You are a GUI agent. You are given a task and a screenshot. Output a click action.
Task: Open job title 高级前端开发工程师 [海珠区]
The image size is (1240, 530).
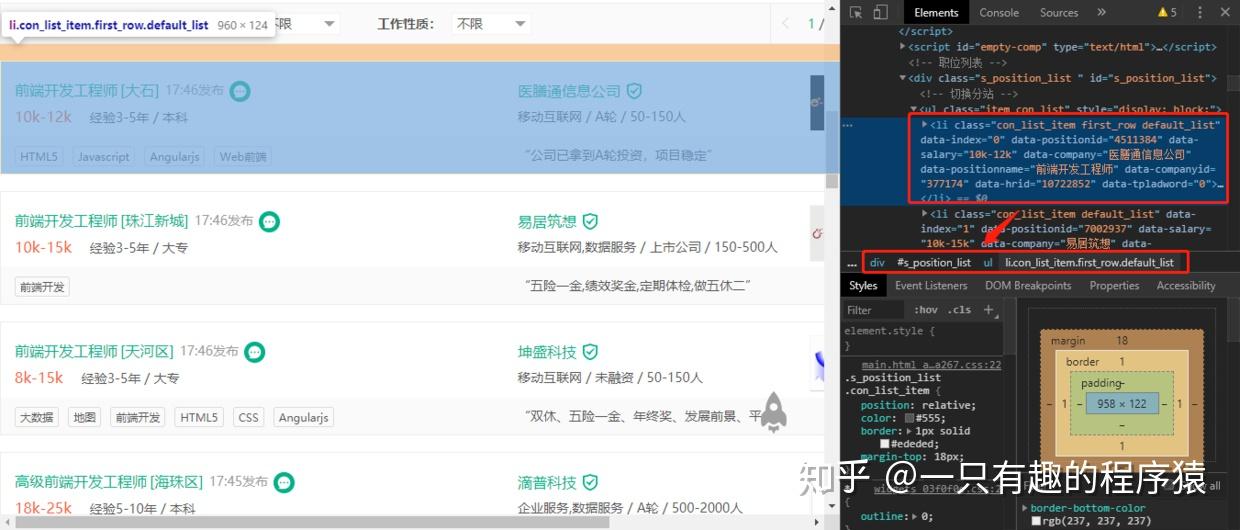(x=109, y=482)
